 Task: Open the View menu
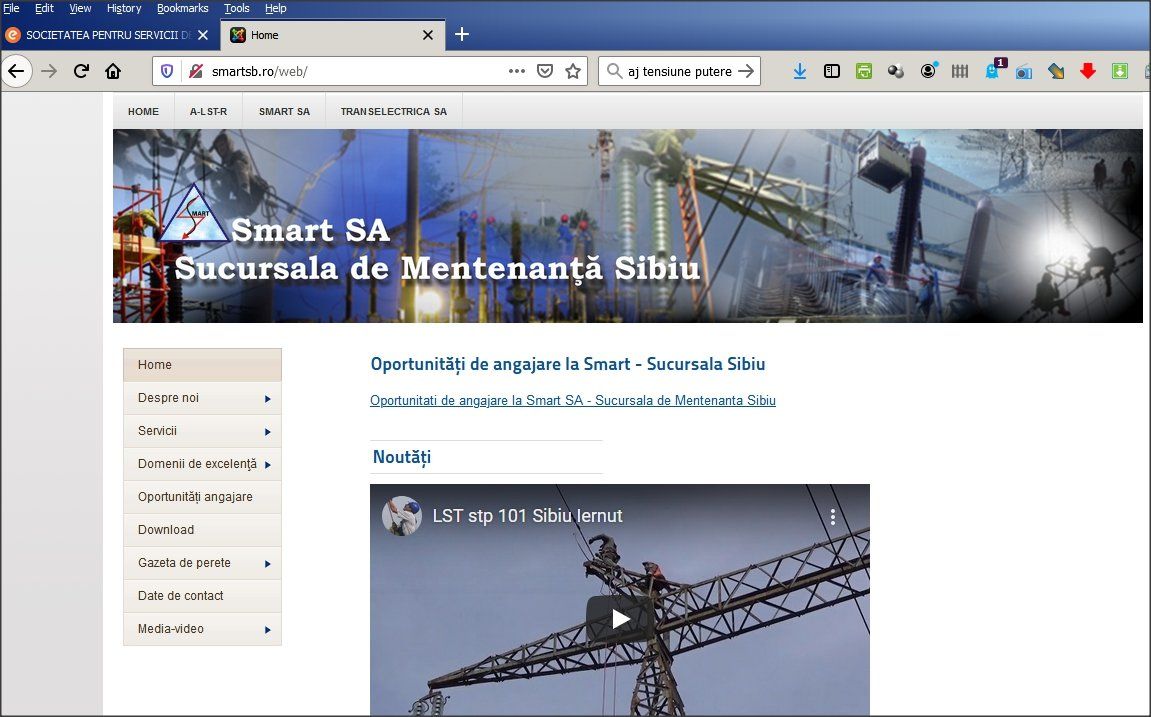pos(80,8)
